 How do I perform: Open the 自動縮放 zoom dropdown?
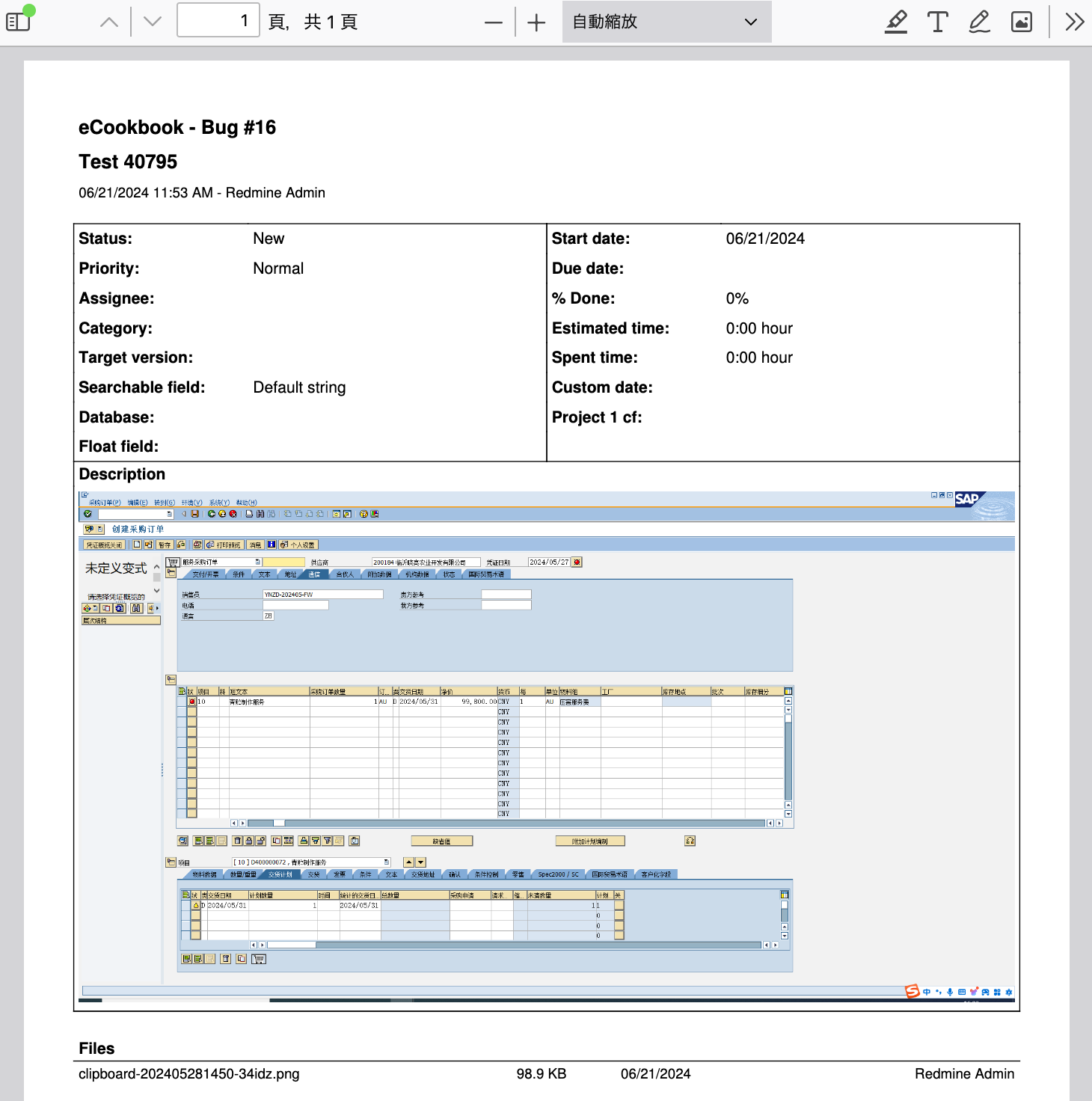[666, 22]
